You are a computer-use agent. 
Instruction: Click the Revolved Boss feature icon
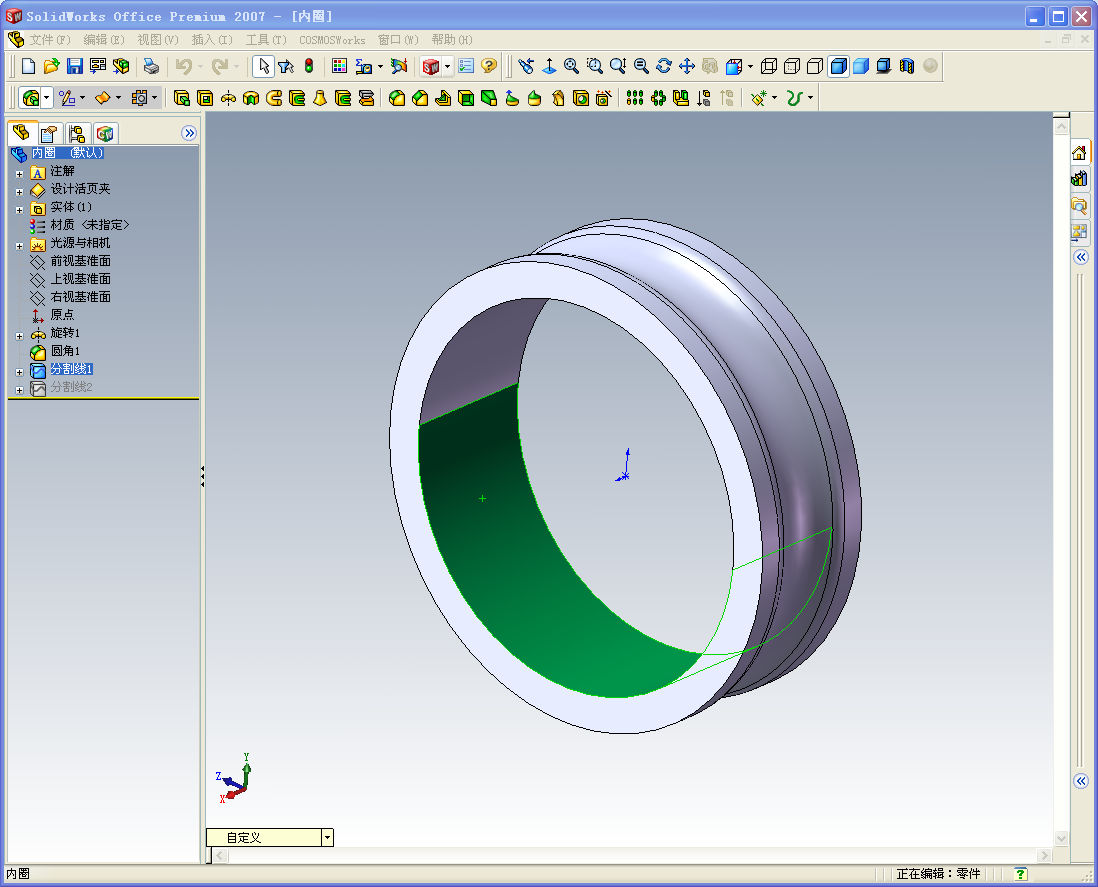click(x=228, y=98)
